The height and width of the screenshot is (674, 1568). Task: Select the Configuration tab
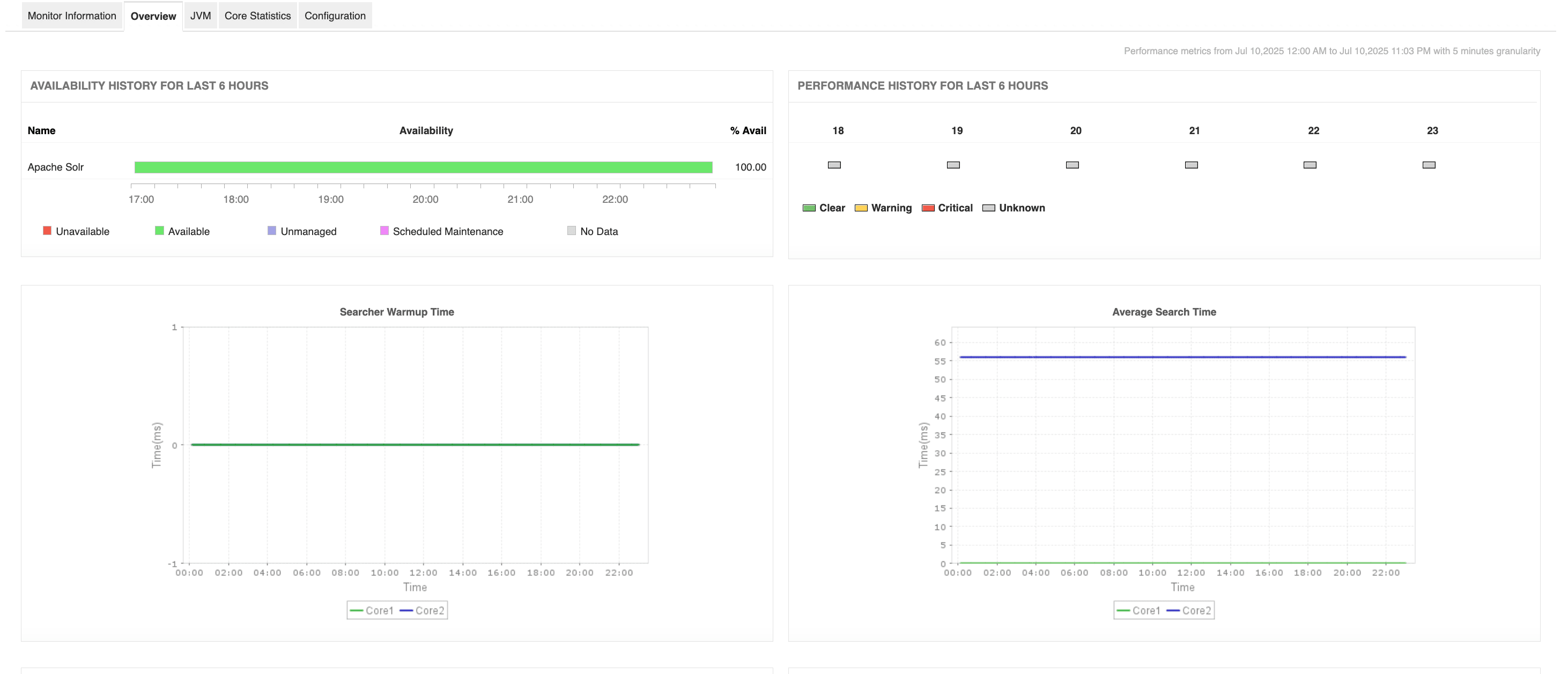[x=335, y=16]
